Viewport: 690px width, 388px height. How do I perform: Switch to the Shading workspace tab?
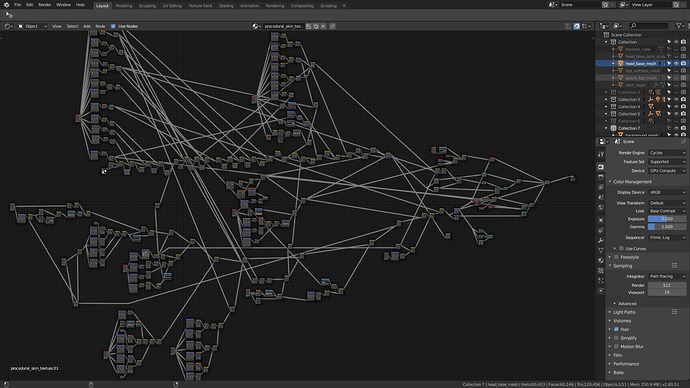point(226,6)
